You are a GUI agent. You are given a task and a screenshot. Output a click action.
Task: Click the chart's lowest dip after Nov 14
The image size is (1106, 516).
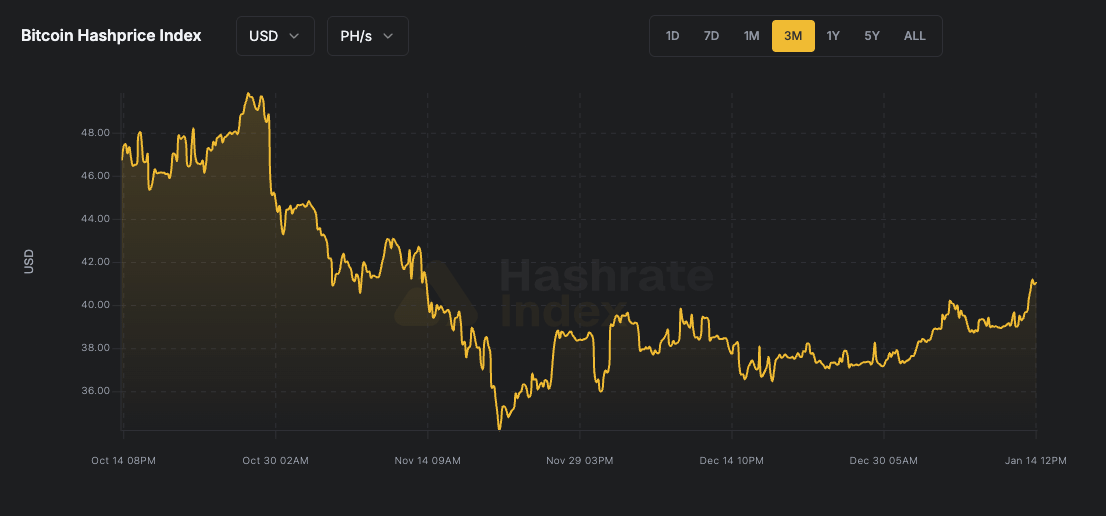498,428
